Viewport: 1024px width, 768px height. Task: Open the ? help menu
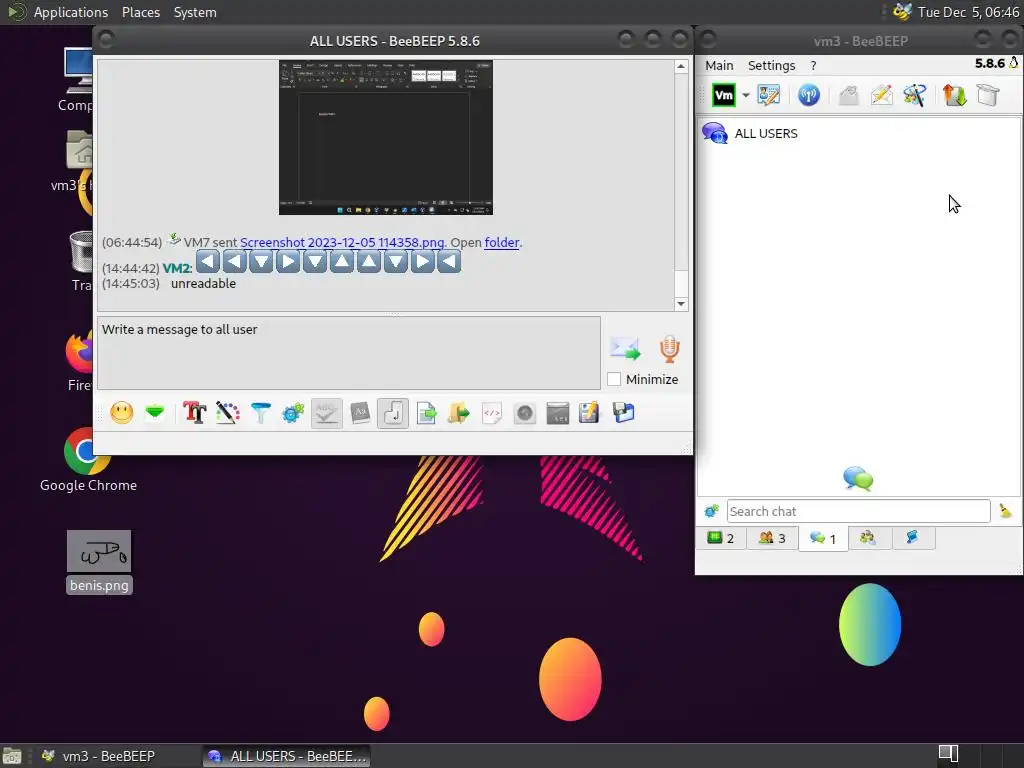pyautogui.click(x=813, y=65)
